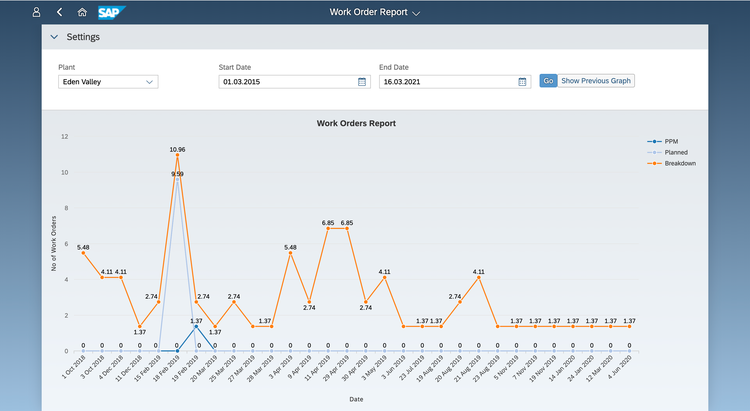Open the Plant dropdown Eden Valley

tap(108, 82)
